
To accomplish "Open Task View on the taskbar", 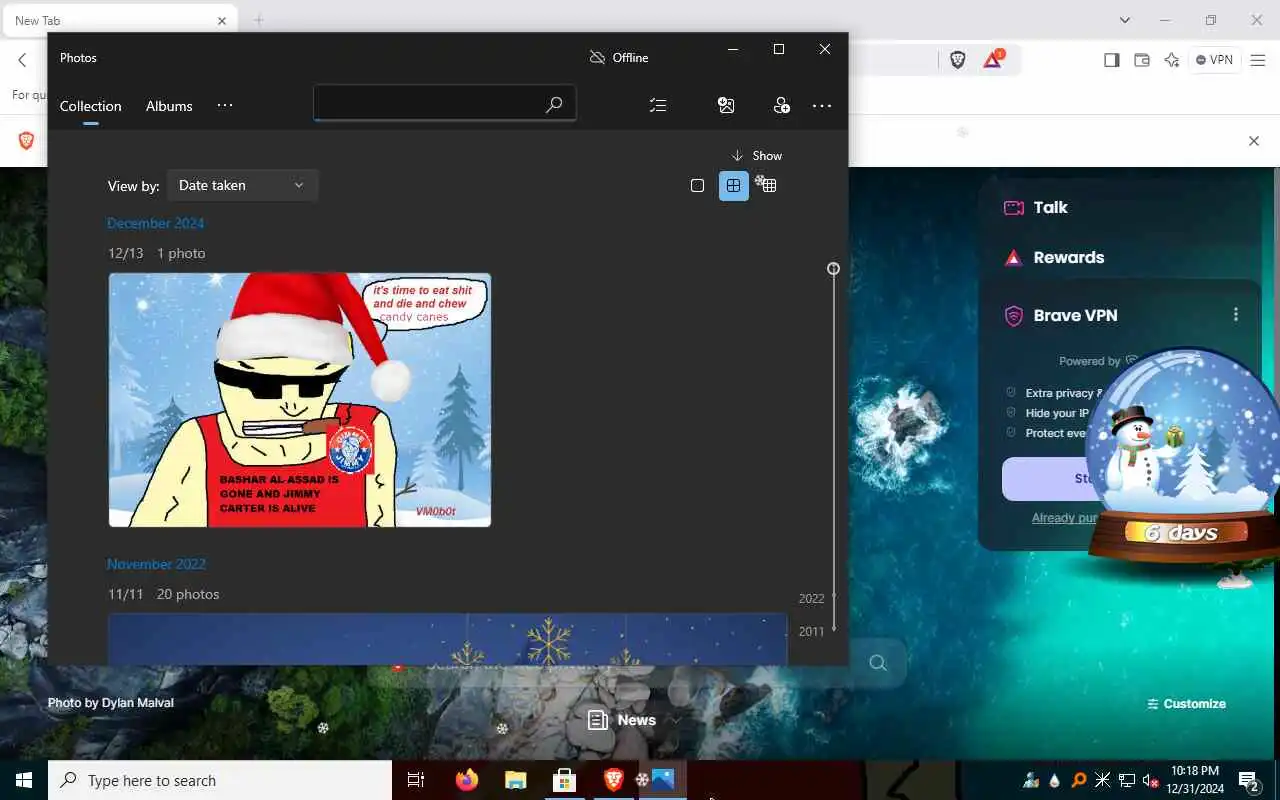I will (416, 780).
